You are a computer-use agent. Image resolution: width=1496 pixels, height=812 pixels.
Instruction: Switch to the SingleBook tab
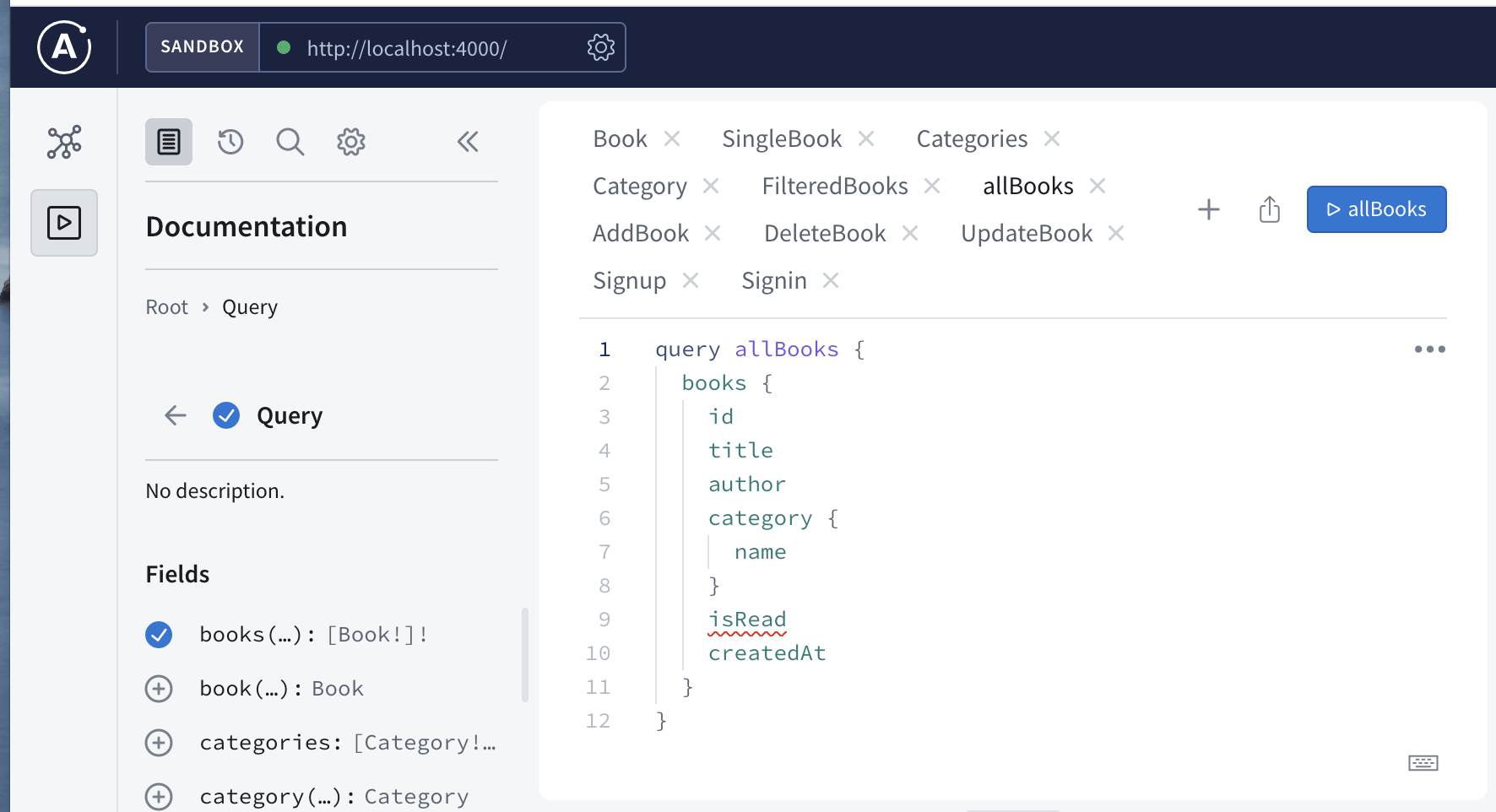click(x=782, y=138)
